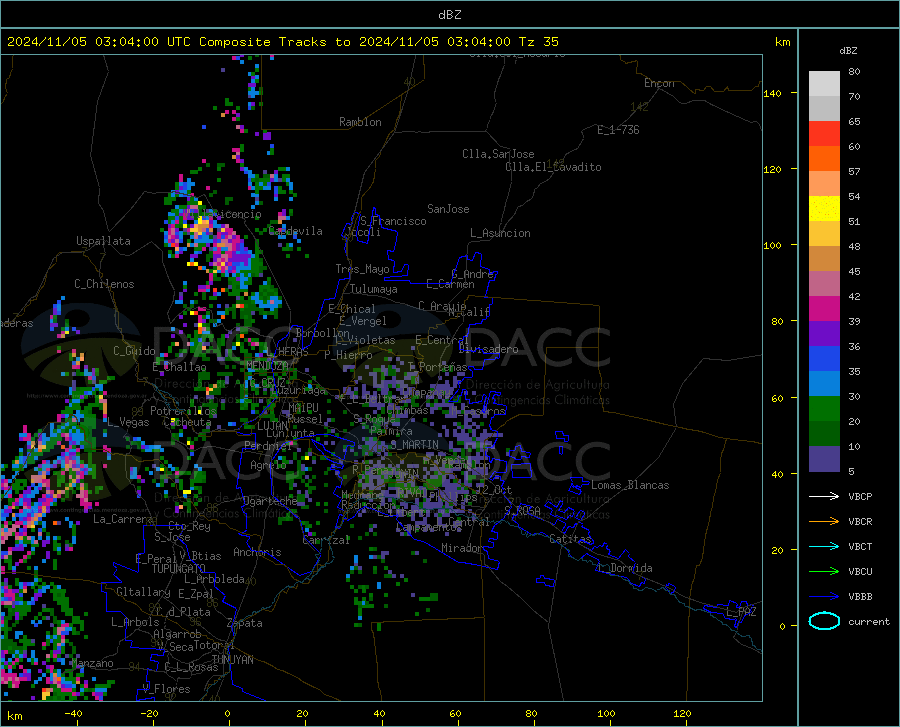Click the orange VBCR arrow legend icon
Screen dimensions: 900x727
point(824,521)
